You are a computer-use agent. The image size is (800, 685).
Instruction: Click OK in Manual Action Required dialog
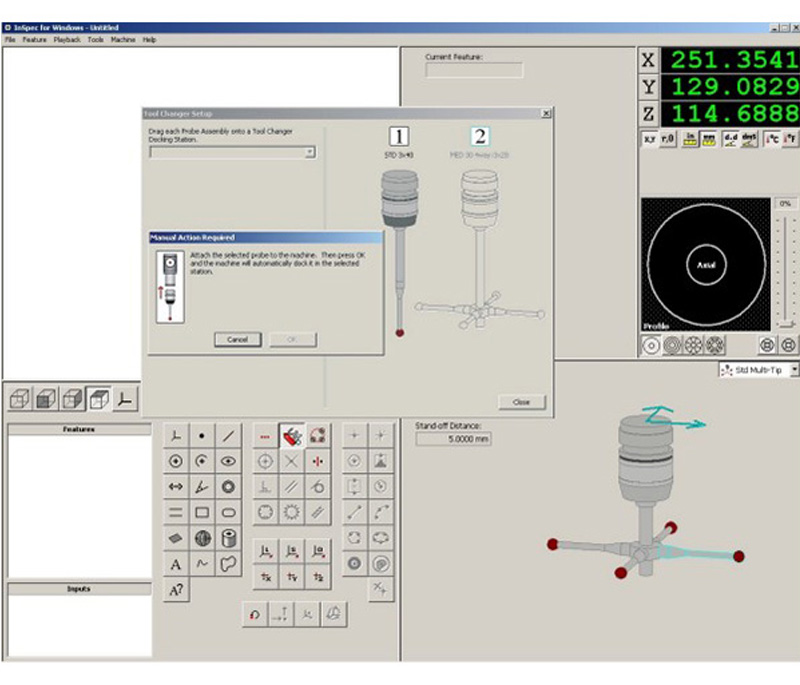(293, 339)
